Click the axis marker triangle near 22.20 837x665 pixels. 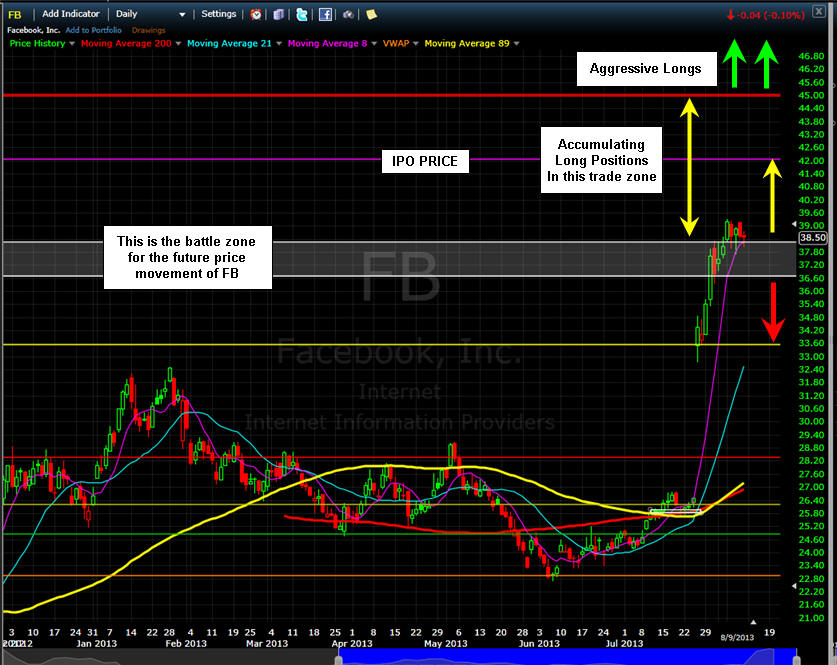794,587
